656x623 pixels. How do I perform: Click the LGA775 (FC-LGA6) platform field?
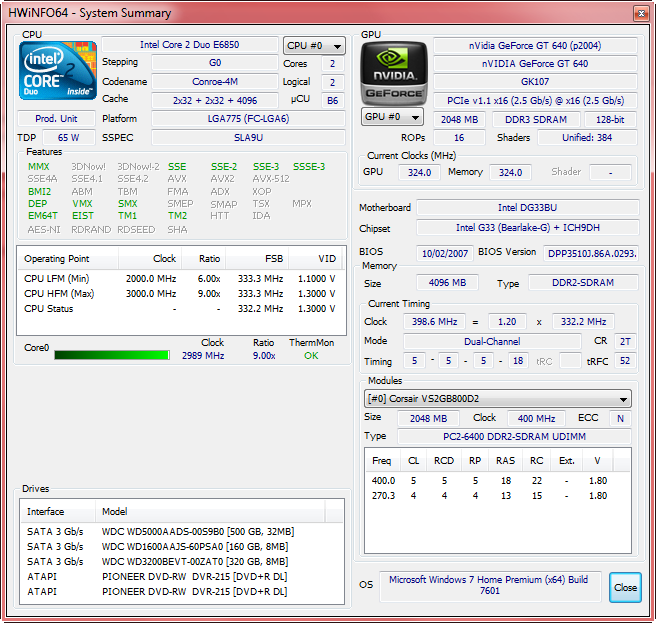coord(248,119)
